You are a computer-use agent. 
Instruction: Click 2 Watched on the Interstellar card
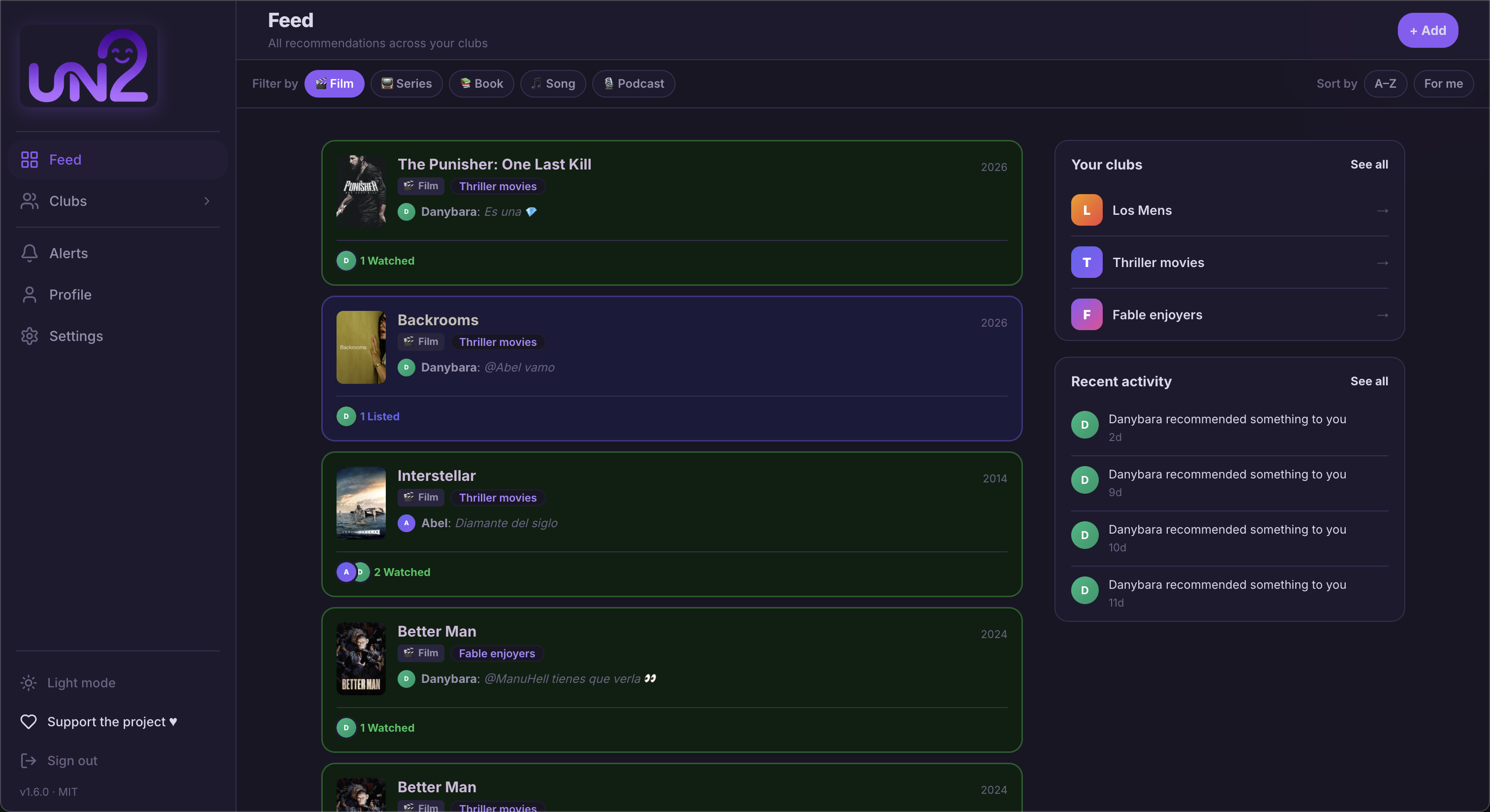402,572
